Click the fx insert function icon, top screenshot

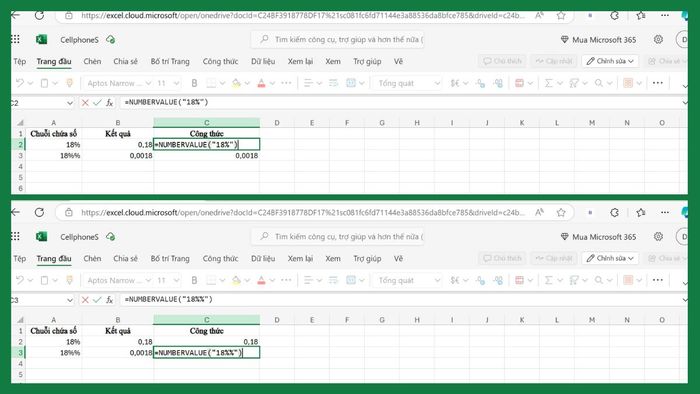pos(109,103)
